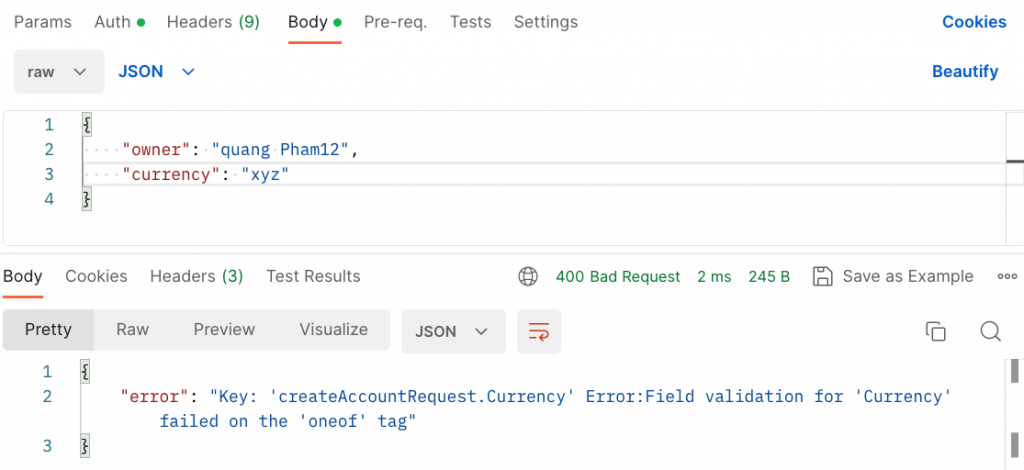Click the globe network info icon
Image resolution: width=1024 pixels, height=470 pixels.
(x=527, y=276)
